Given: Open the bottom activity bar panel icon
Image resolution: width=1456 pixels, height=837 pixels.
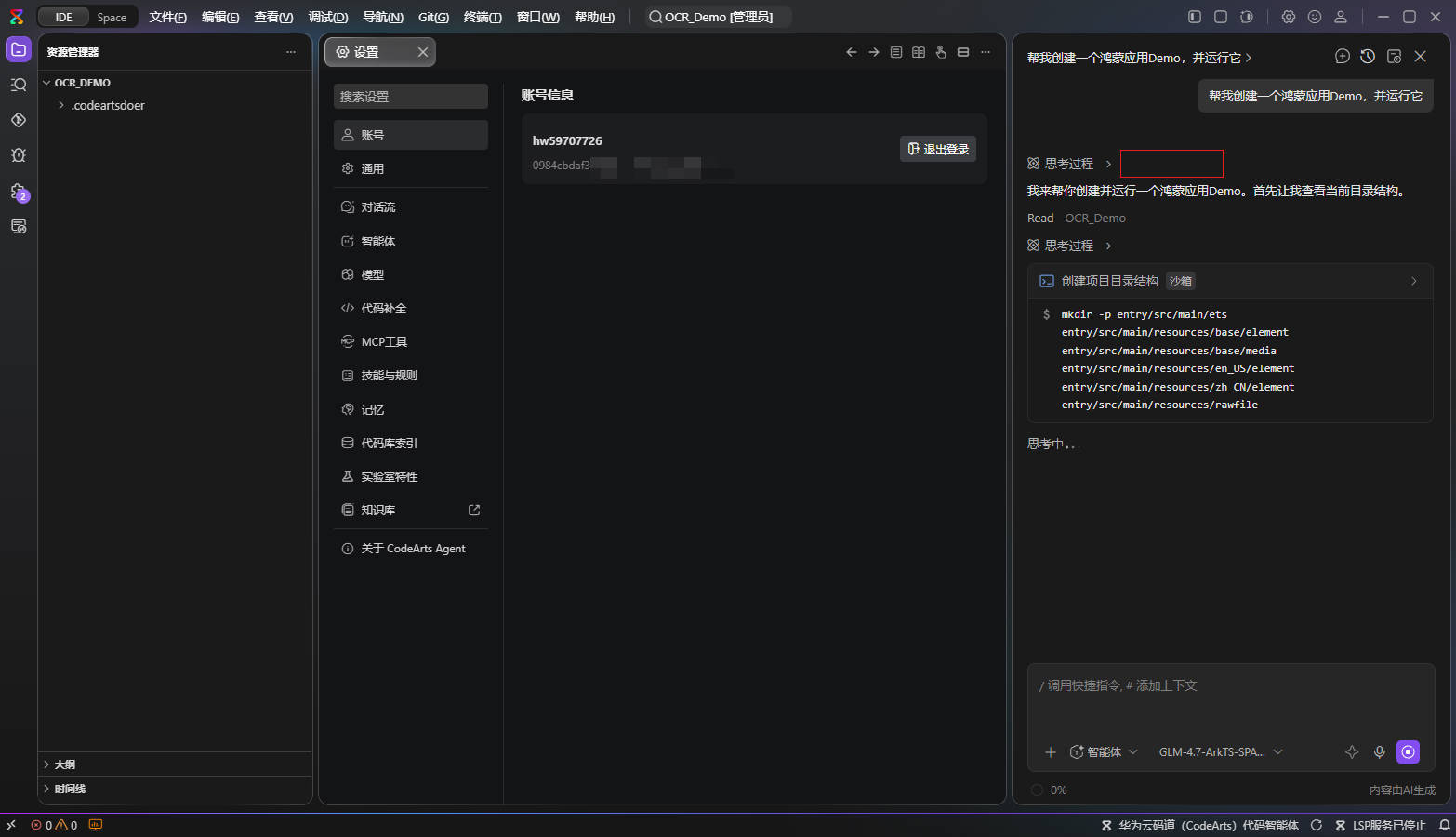Looking at the screenshot, I should 19,227.
